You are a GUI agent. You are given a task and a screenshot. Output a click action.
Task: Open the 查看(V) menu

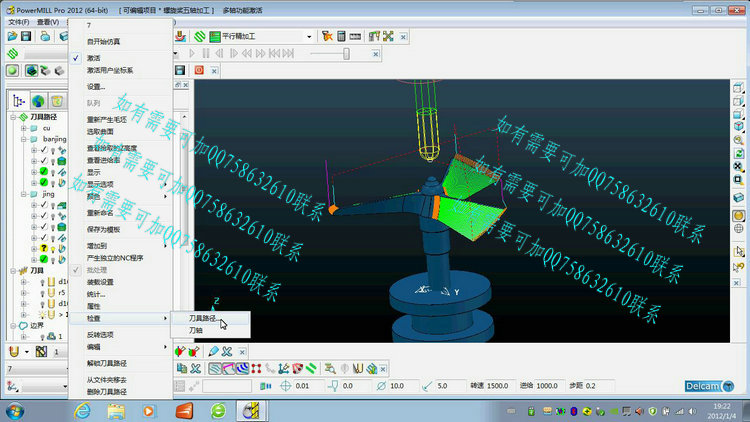[48, 22]
